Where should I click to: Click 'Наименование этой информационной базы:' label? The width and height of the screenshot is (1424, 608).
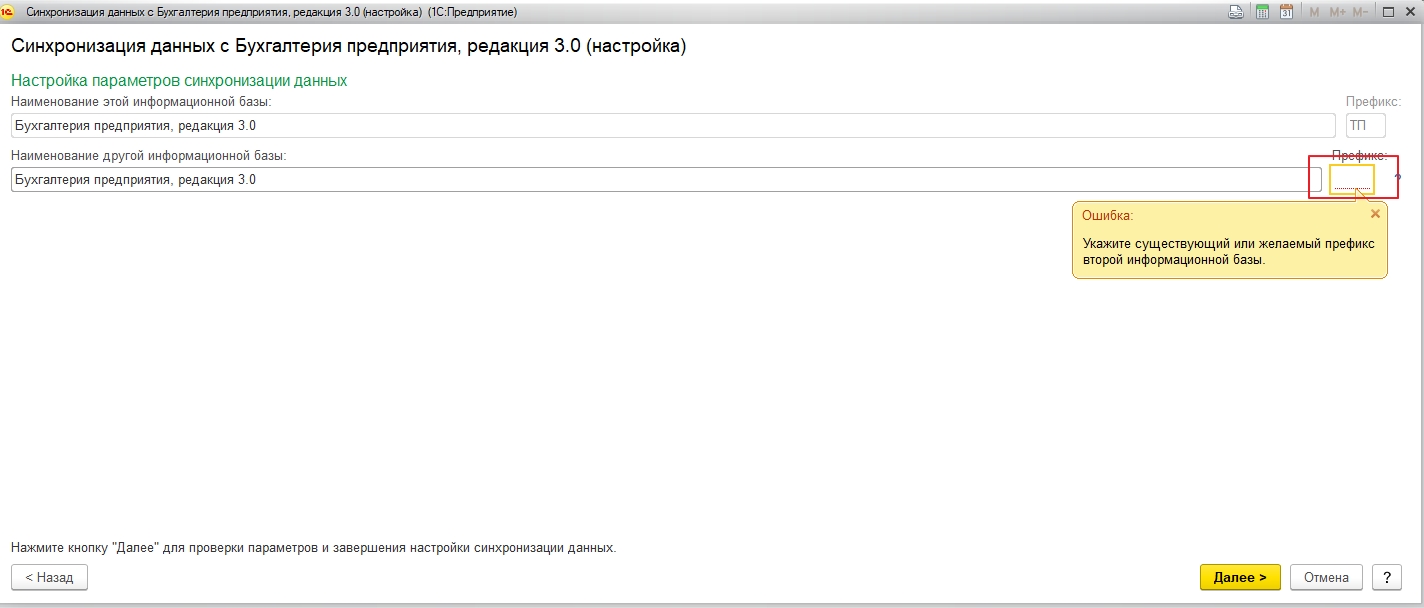142,101
